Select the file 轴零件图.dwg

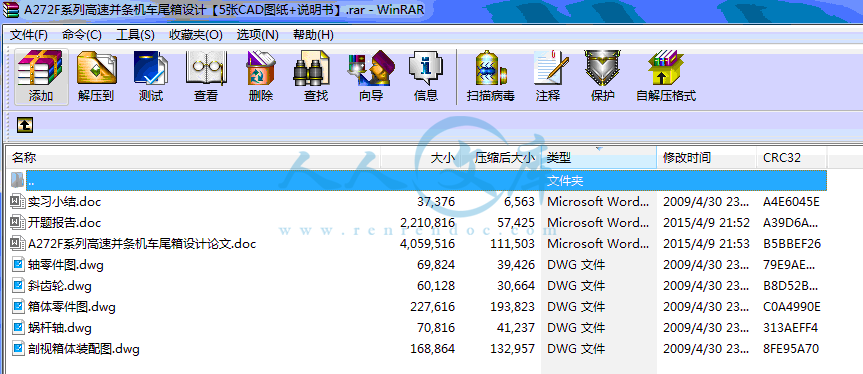pos(65,265)
